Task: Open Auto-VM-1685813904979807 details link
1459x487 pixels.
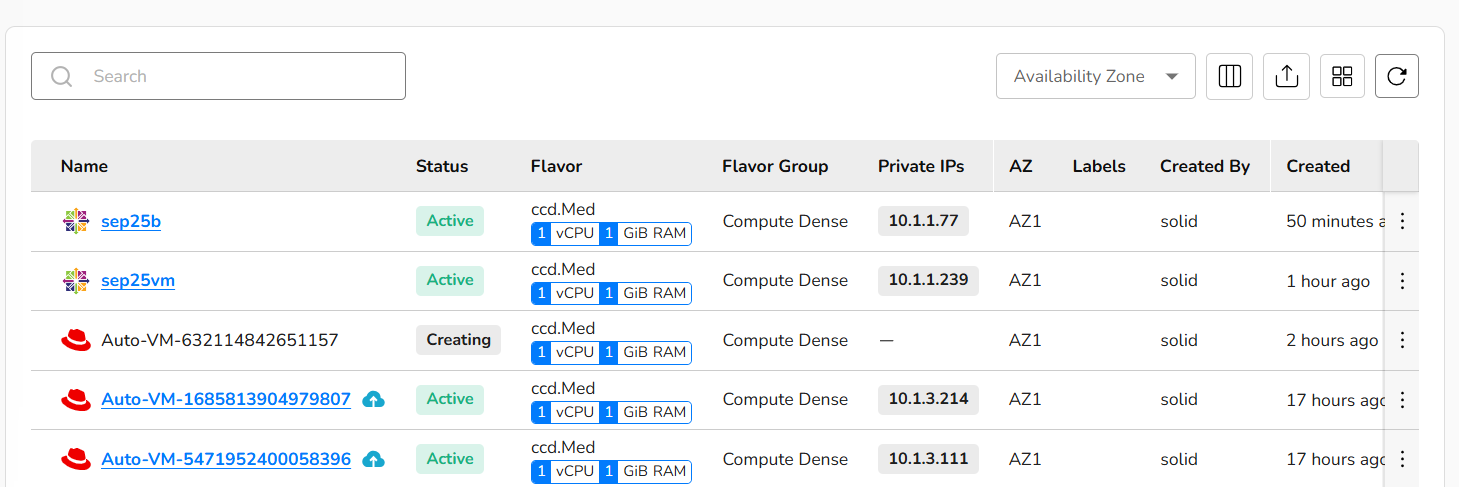Action: coord(226,400)
